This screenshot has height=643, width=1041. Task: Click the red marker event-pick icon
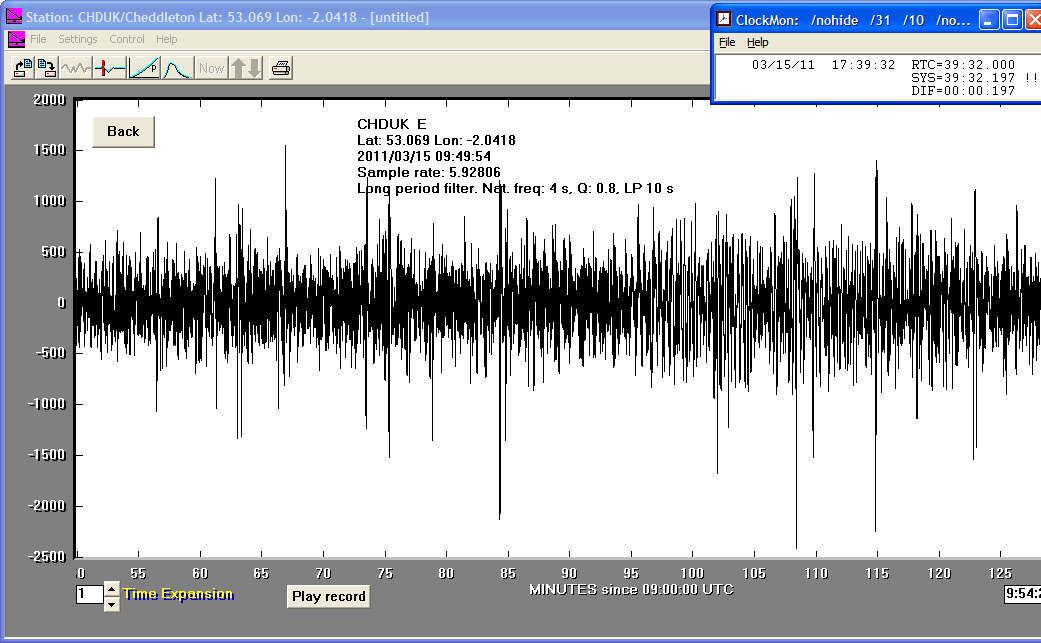[x=110, y=68]
